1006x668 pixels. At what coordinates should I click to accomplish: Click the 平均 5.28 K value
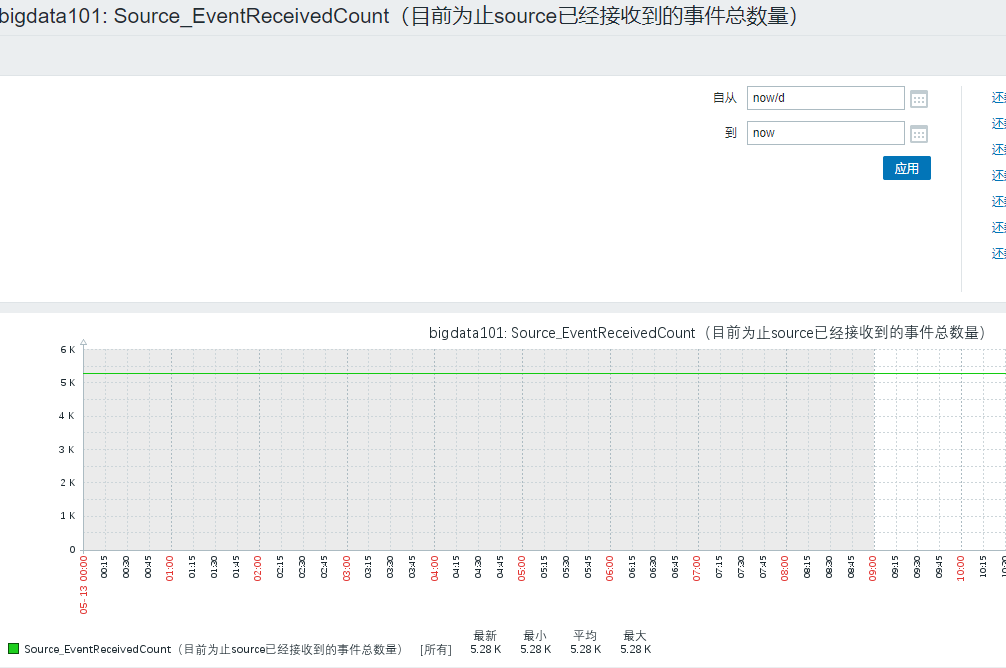[586, 649]
